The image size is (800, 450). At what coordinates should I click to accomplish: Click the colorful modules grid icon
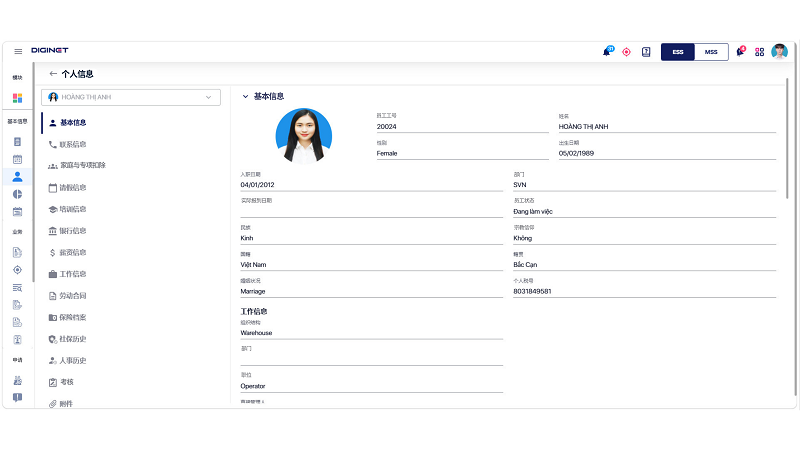coord(17,97)
